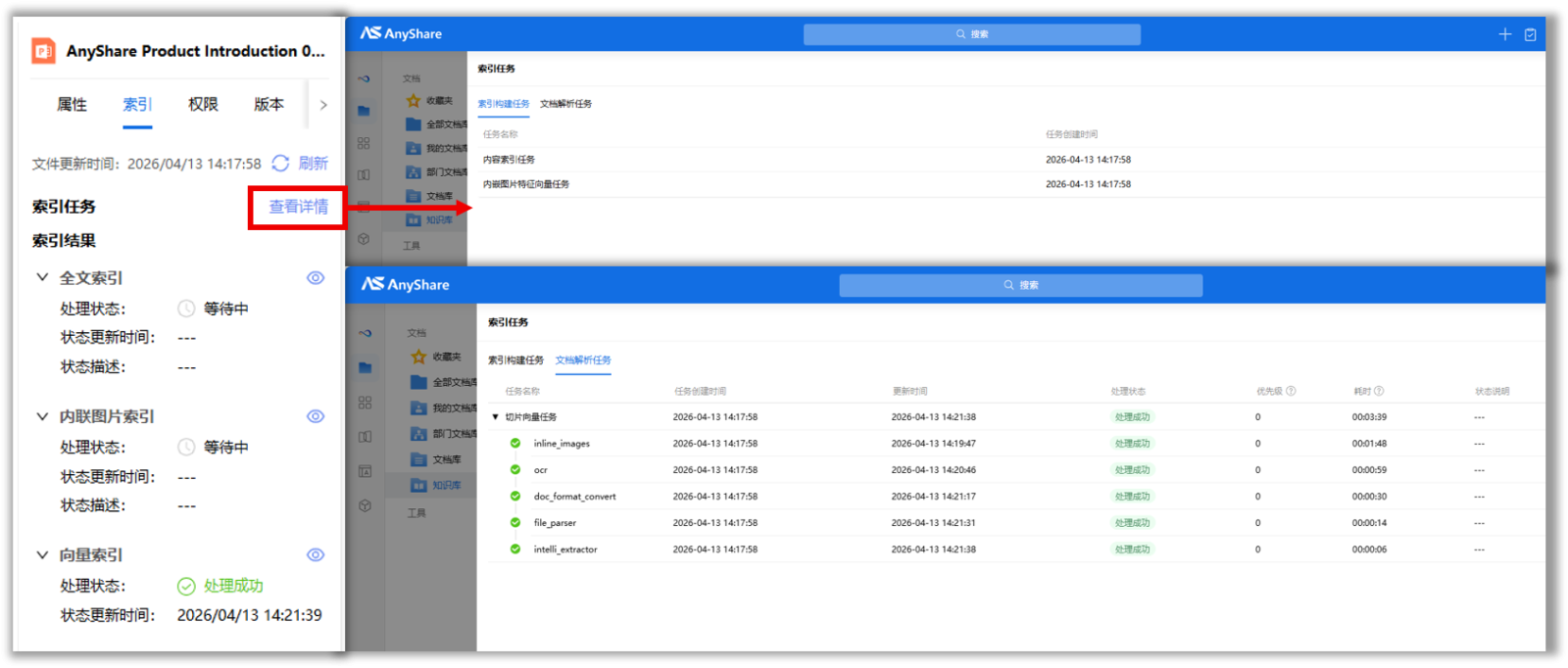Screen dimensions: 1568x668
Task: Toggle the eye icon for 向量索引
Action: [316, 555]
